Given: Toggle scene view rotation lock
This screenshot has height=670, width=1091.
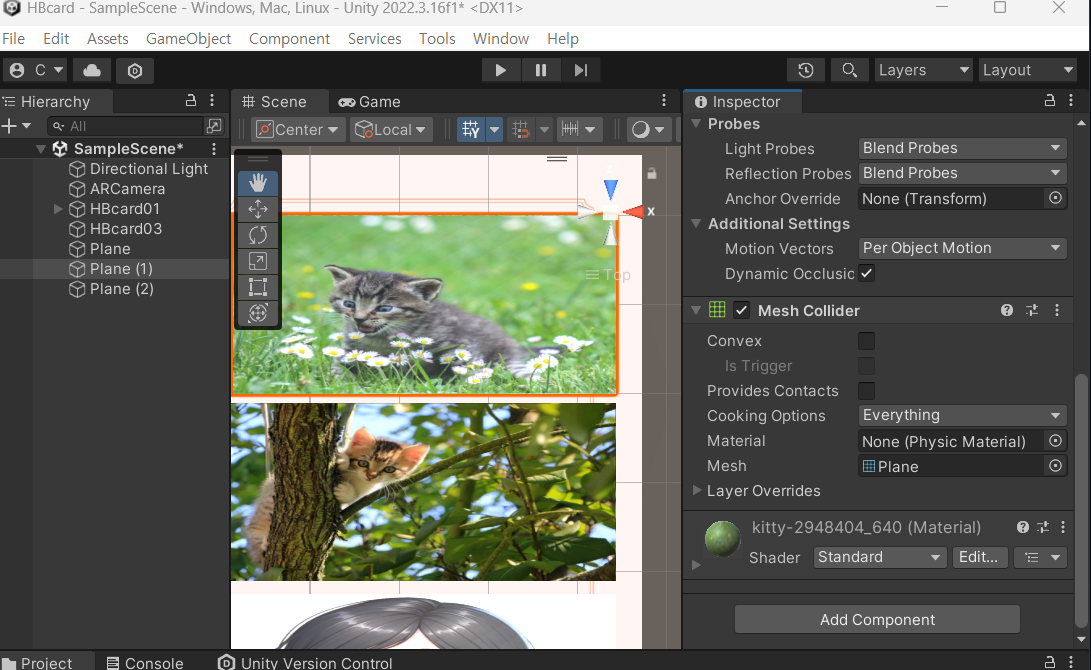Looking at the screenshot, I should tap(651, 173).
